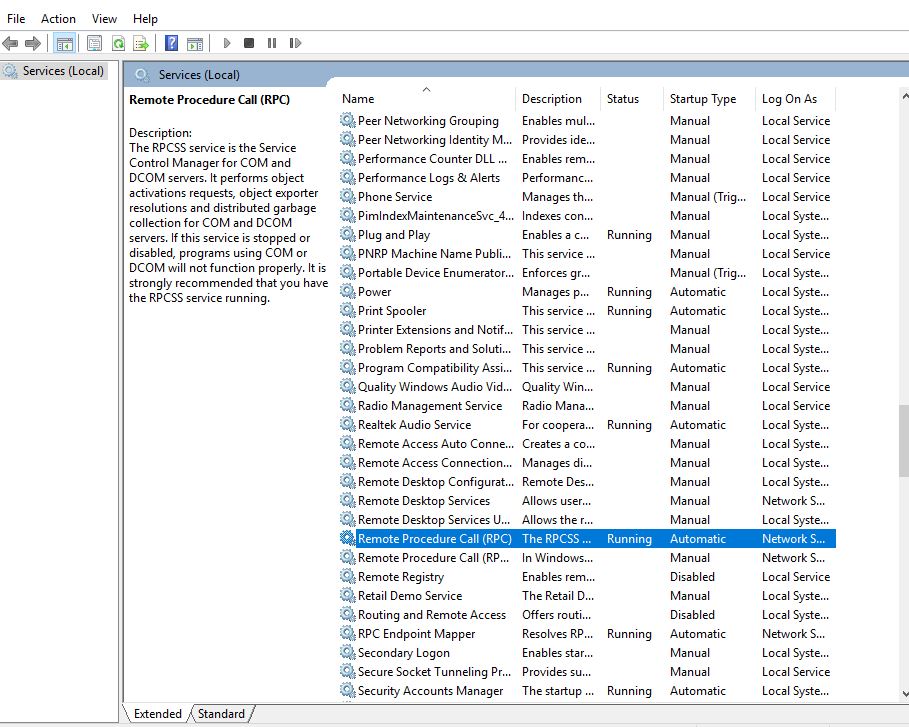Click the Export List toolbar icon

141,43
